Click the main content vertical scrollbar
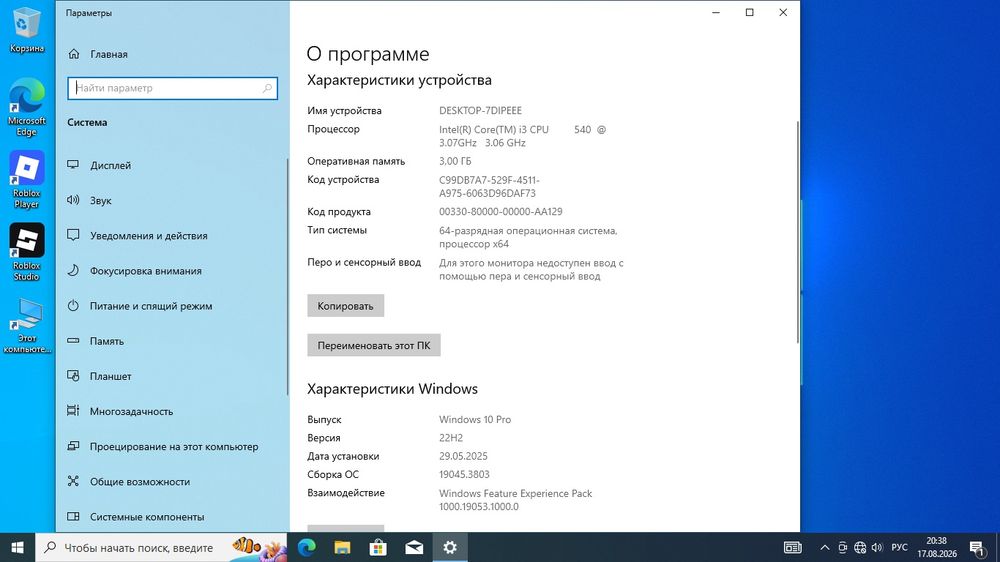The width and height of the screenshot is (1000, 562). 797,233
